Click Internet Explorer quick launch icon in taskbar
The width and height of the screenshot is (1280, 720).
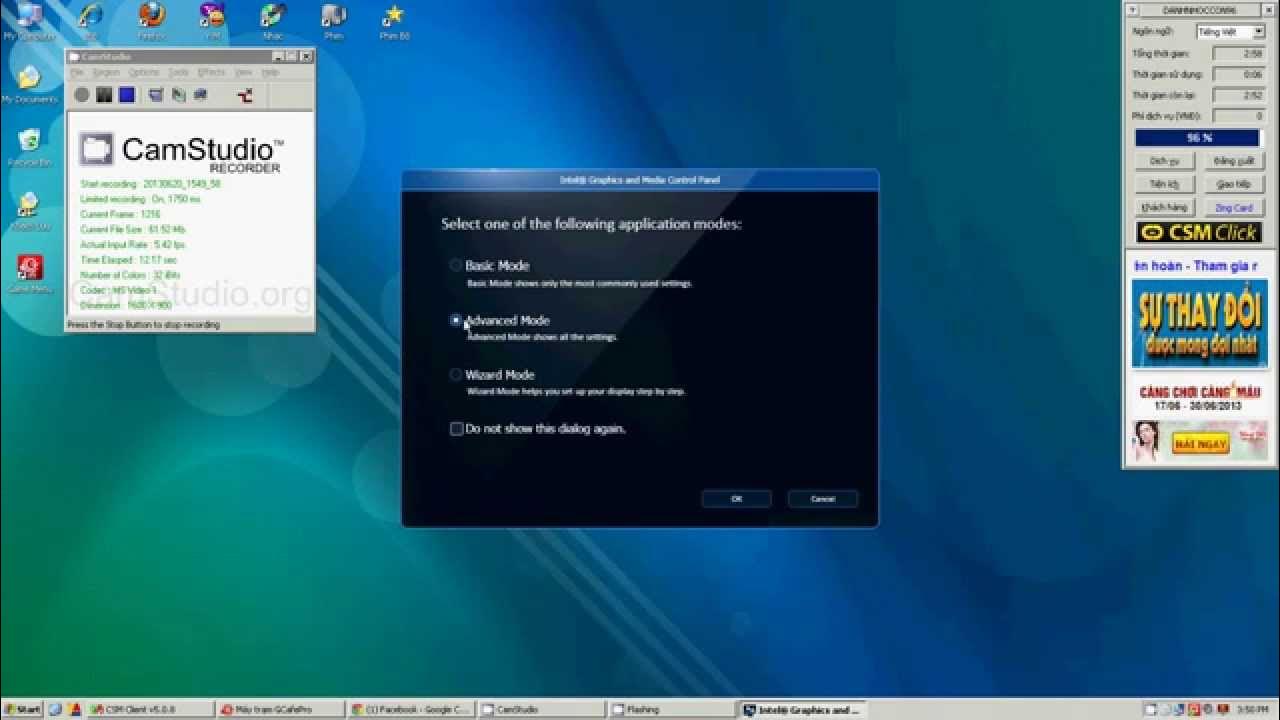pyautogui.click(x=54, y=710)
